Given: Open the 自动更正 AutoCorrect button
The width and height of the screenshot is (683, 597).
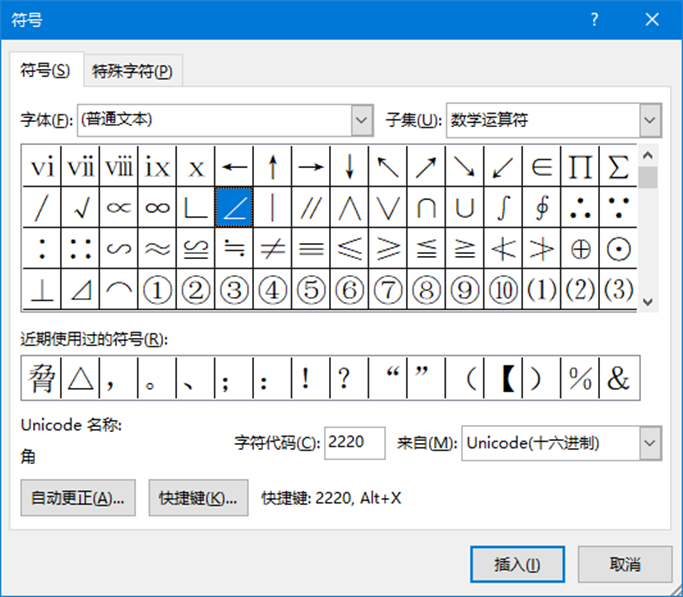Looking at the screenshot, I should pyautogui.click(x=79, y=498).
